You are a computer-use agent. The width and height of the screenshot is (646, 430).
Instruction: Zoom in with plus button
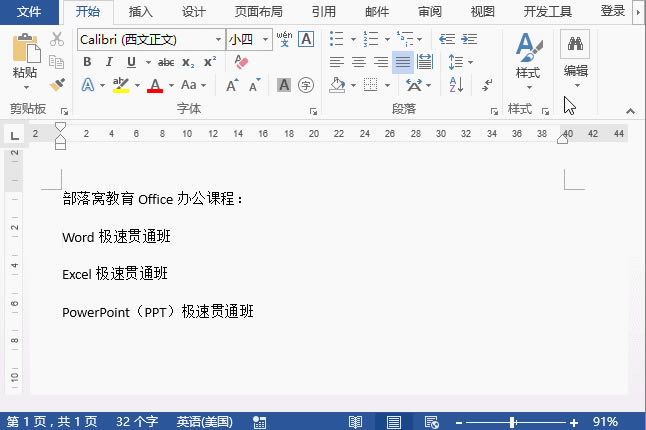point(573,422)
